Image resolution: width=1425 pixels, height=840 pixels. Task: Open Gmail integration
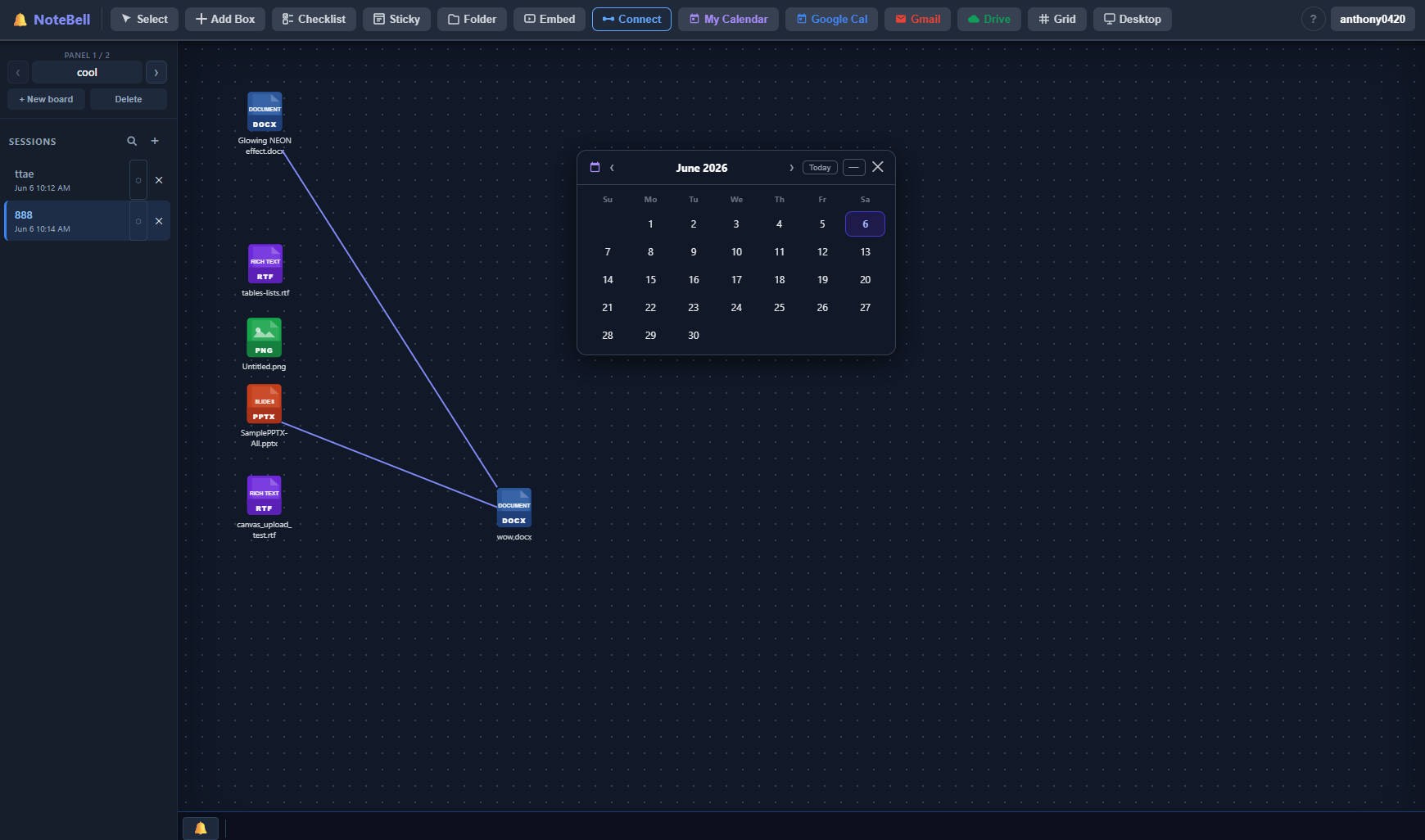[x=917, y=19]
